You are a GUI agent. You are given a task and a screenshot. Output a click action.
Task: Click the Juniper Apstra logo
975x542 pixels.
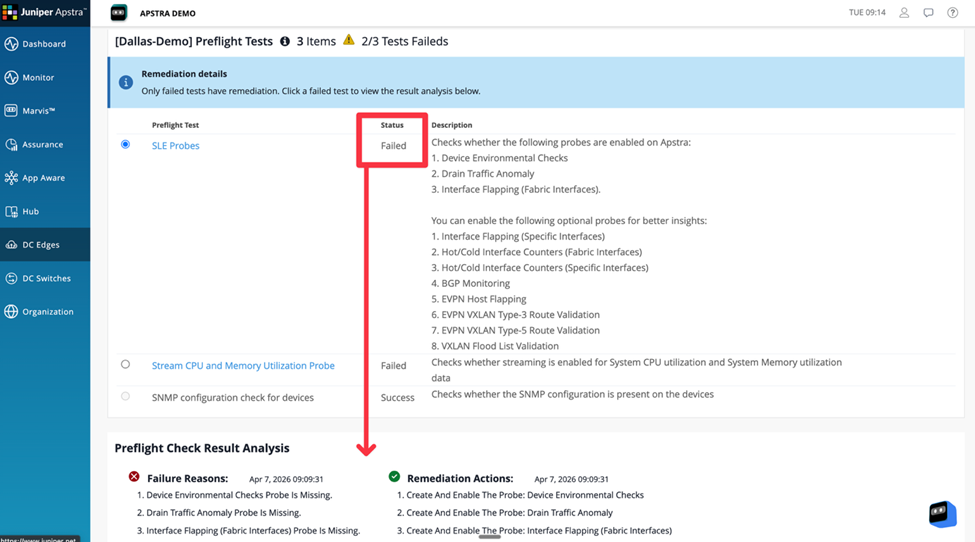[45, 12]
